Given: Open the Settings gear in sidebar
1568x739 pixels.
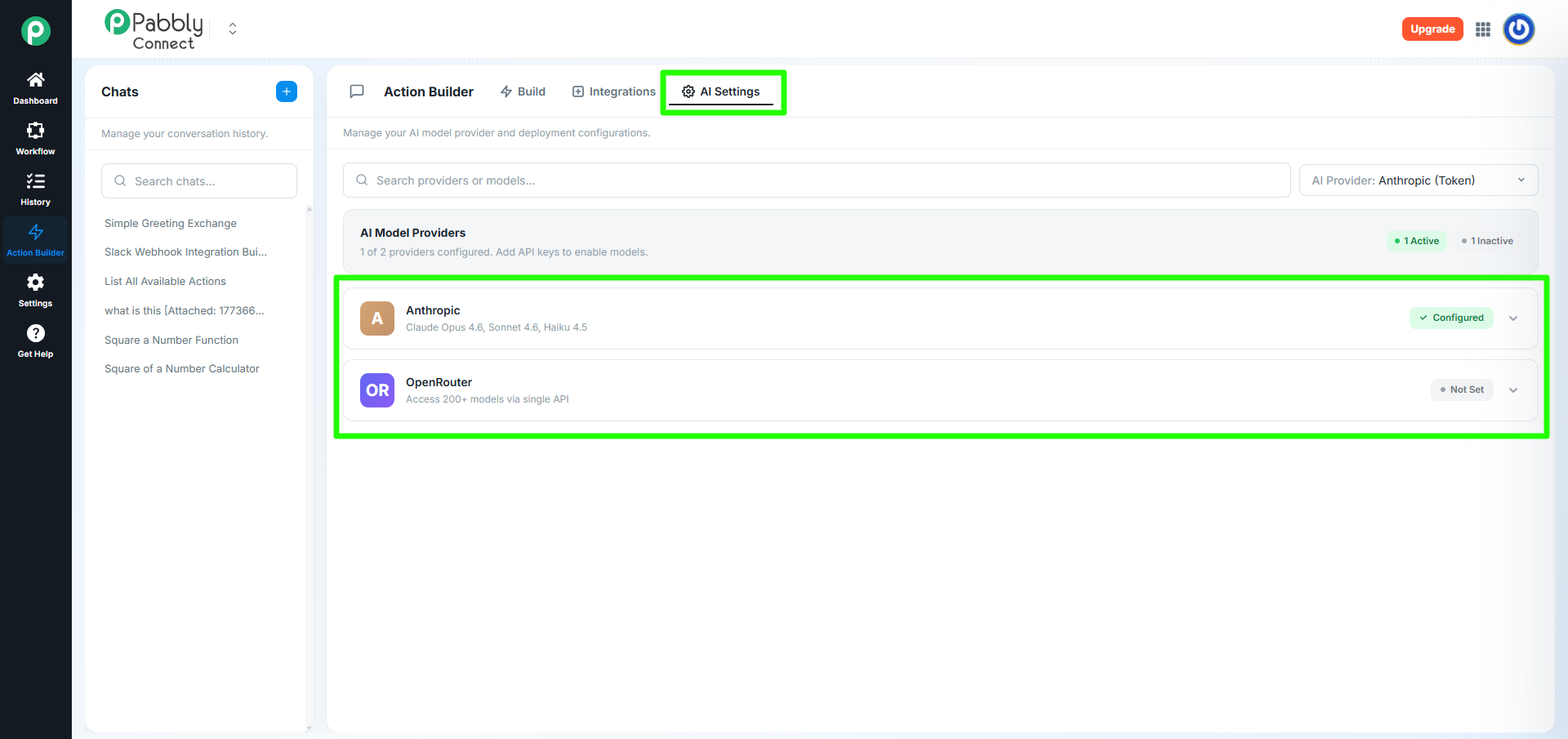Looking at the screenshot, I should click(35, 283).
